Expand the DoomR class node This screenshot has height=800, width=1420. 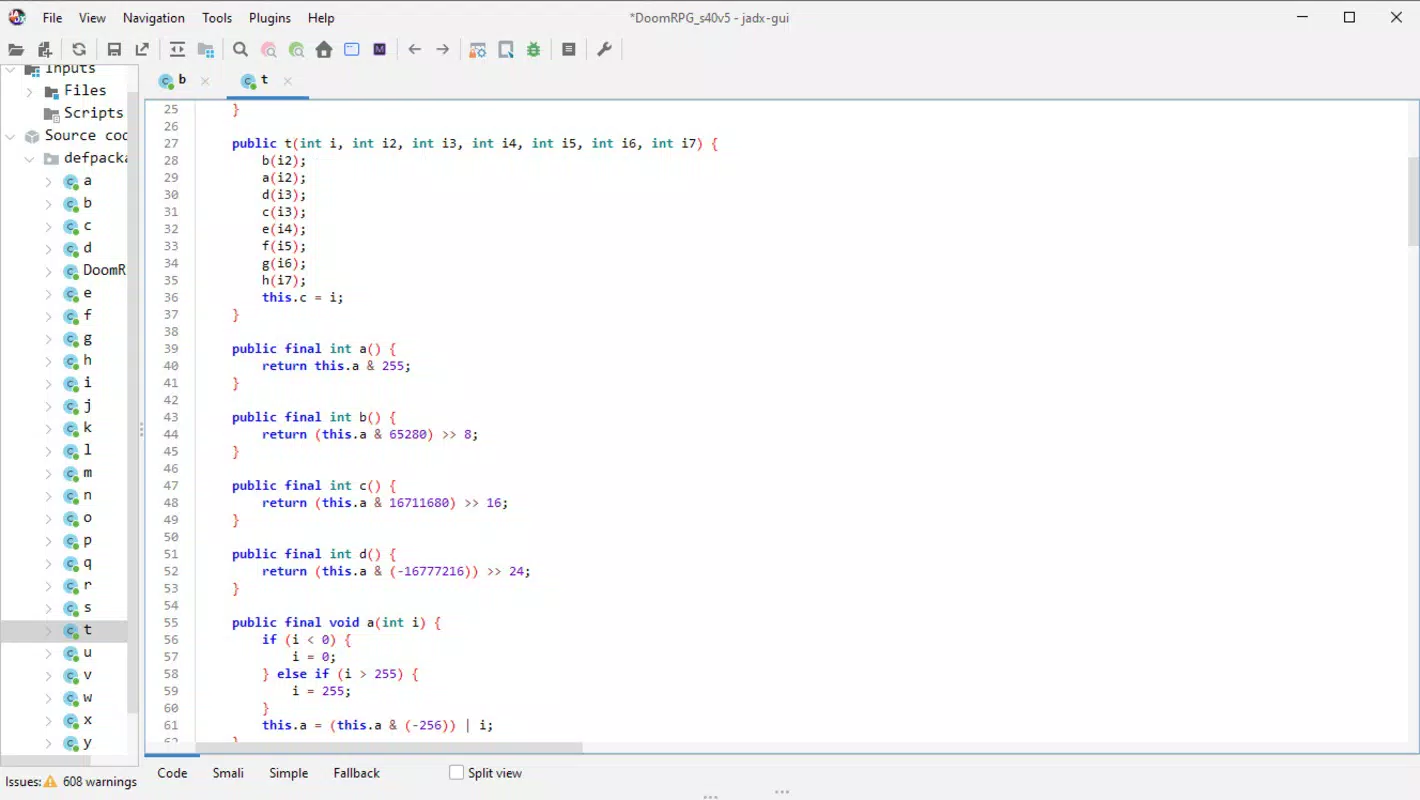[x=49, y=271]
